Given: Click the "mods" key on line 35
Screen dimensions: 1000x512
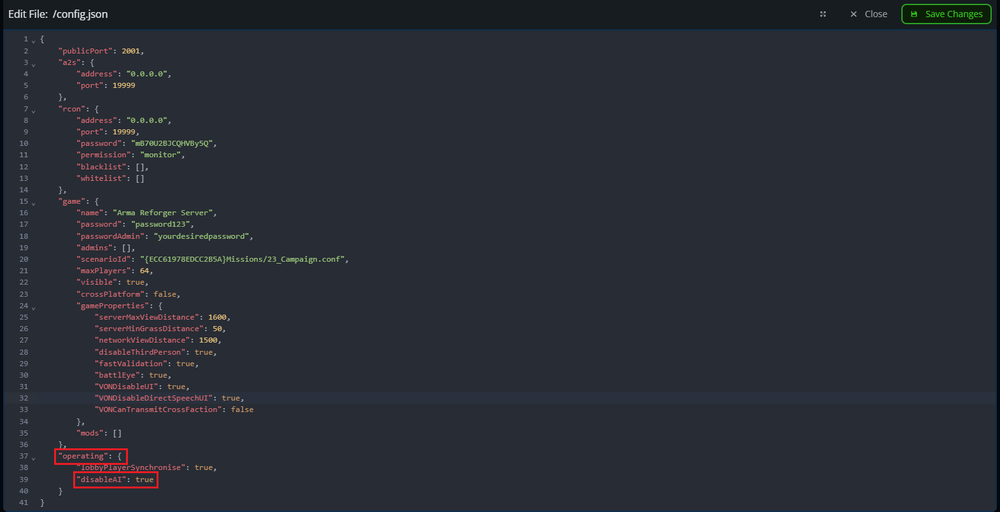Looking at the screenshot, I should tap(89, 433).
